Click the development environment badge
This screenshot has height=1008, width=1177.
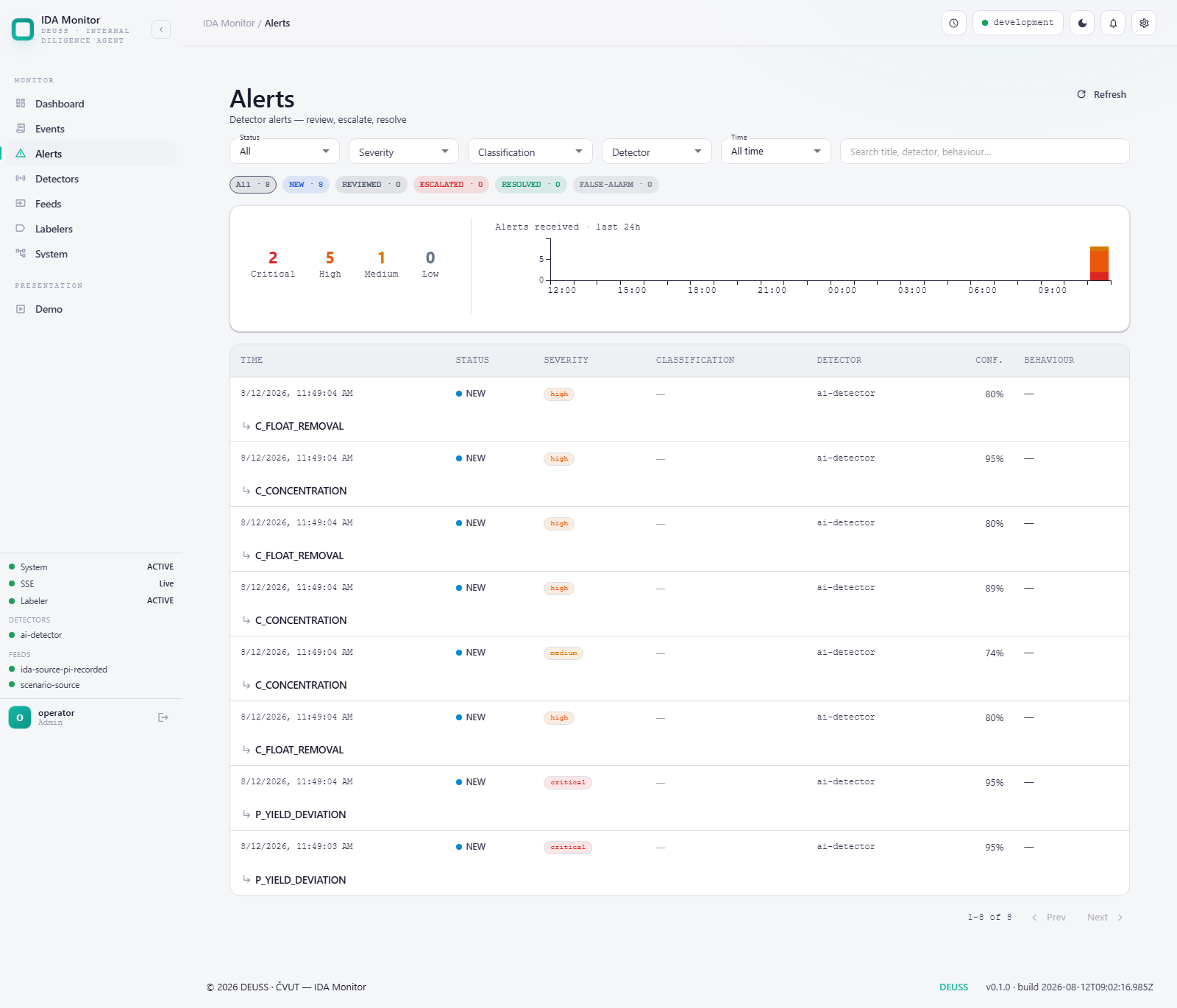pyautogui.click(x=1018, y=23)
